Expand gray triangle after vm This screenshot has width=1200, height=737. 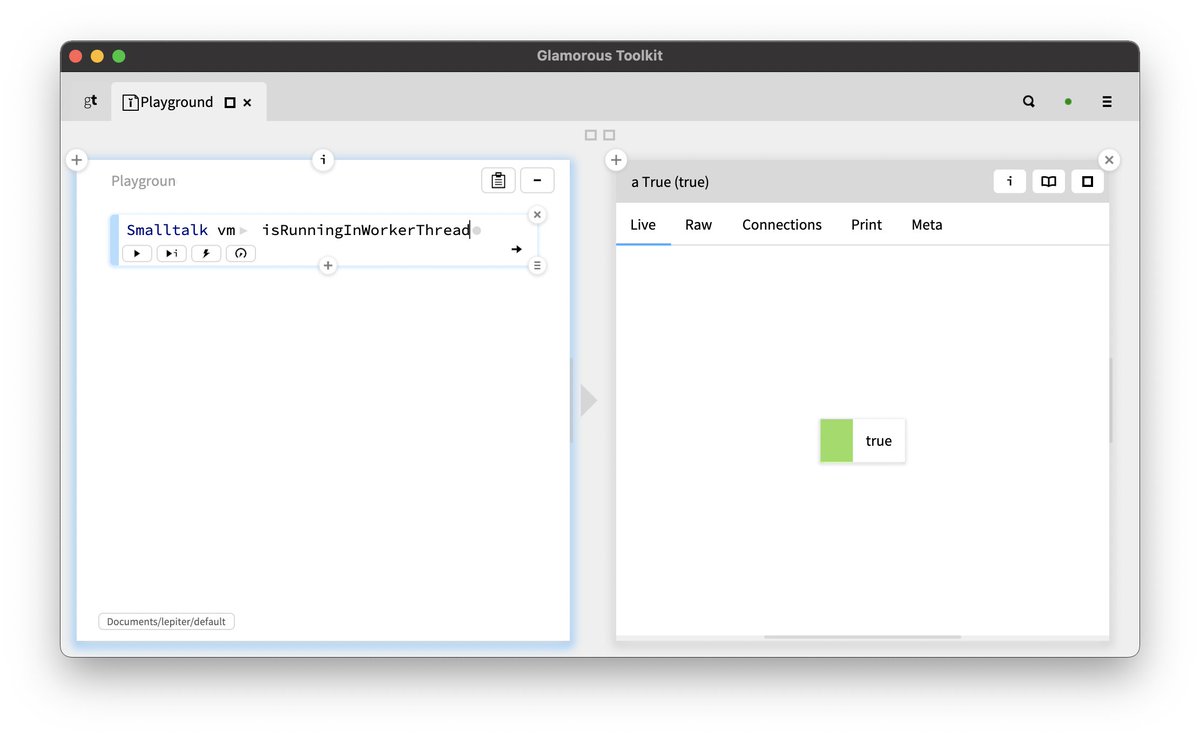pos(244,231)
